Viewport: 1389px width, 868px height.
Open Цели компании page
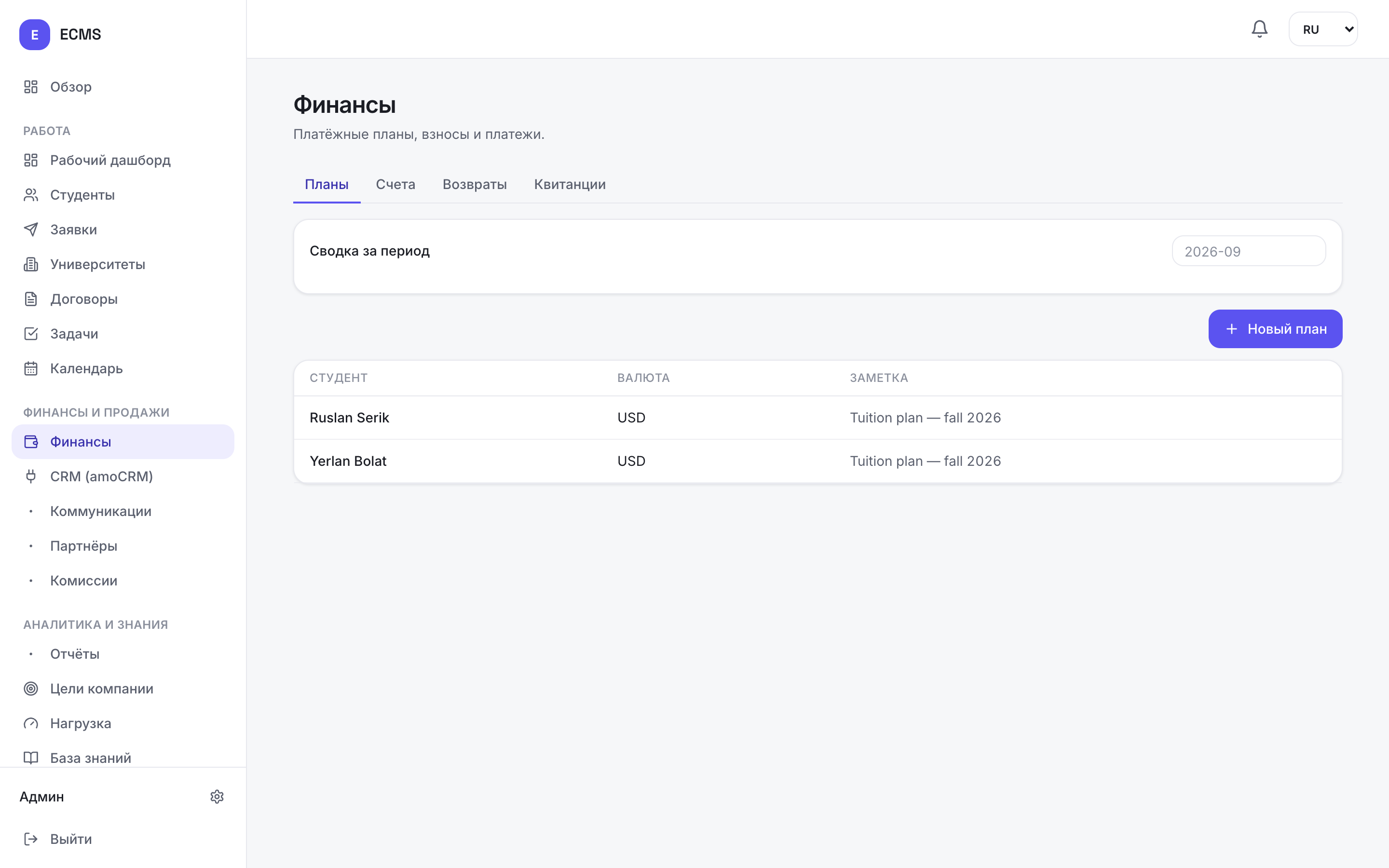pyautogui.click(x=123, y=689)
